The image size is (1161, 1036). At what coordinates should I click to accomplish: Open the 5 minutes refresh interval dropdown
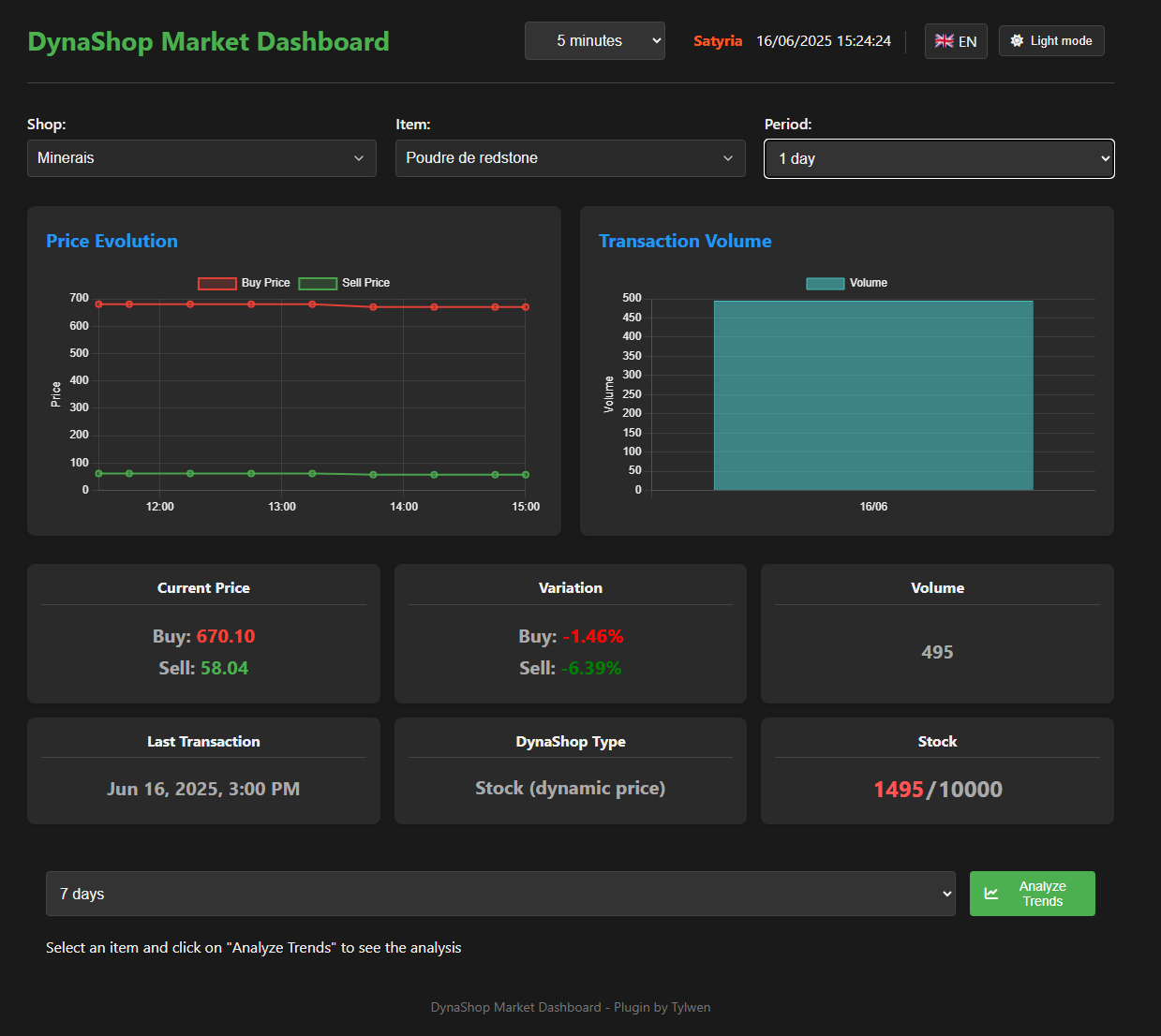click(595, 41)
